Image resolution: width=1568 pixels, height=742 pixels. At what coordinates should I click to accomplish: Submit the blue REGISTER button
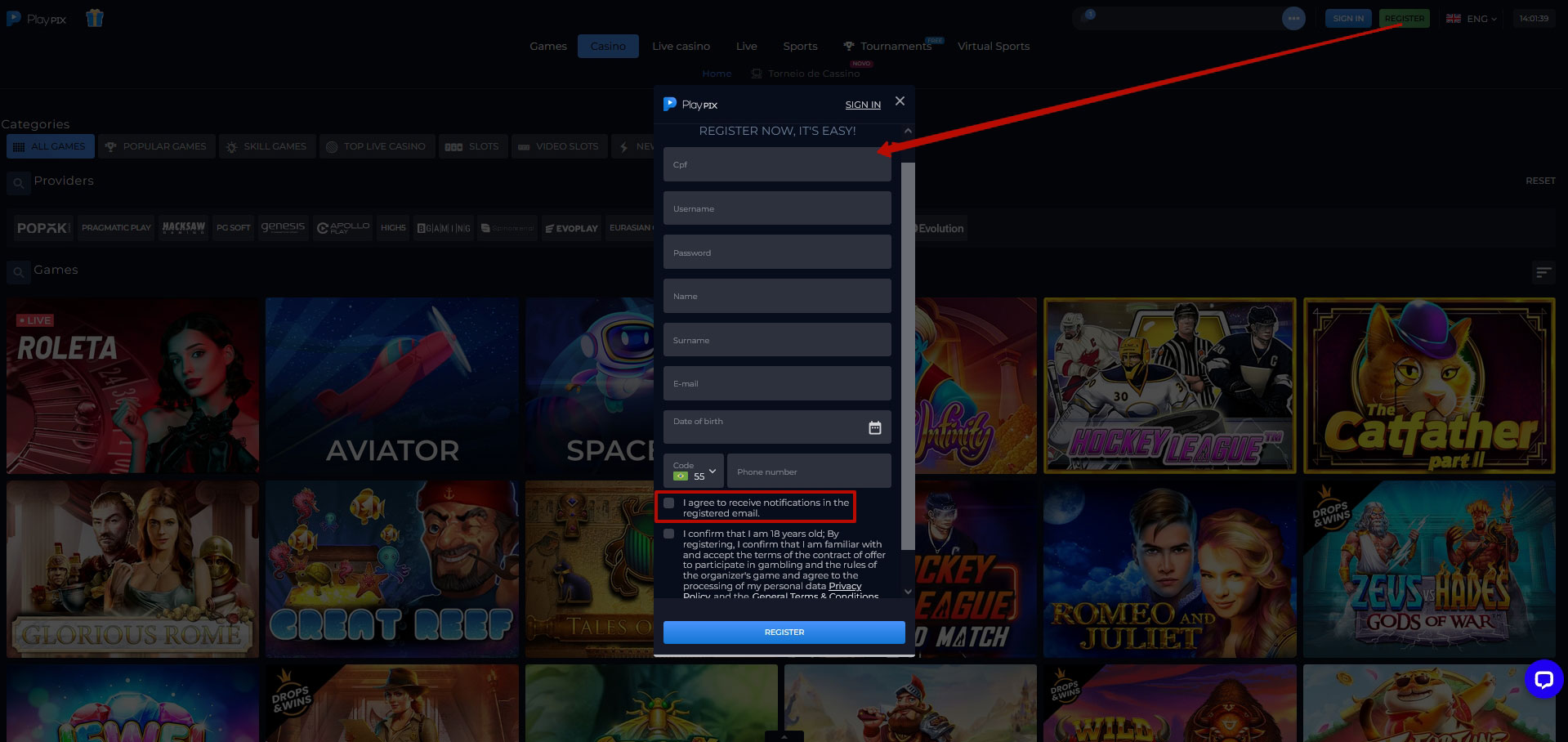(784, 632)
